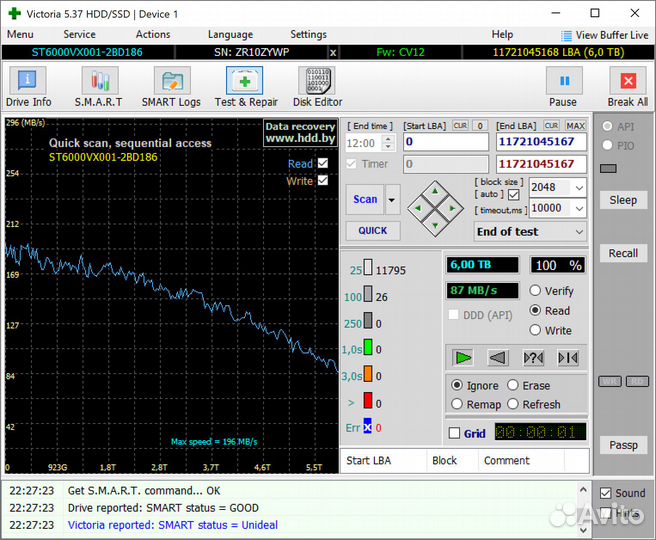The image size is (656, 540).
Task: Open the Language menu
Action: (x=230, y=34)
